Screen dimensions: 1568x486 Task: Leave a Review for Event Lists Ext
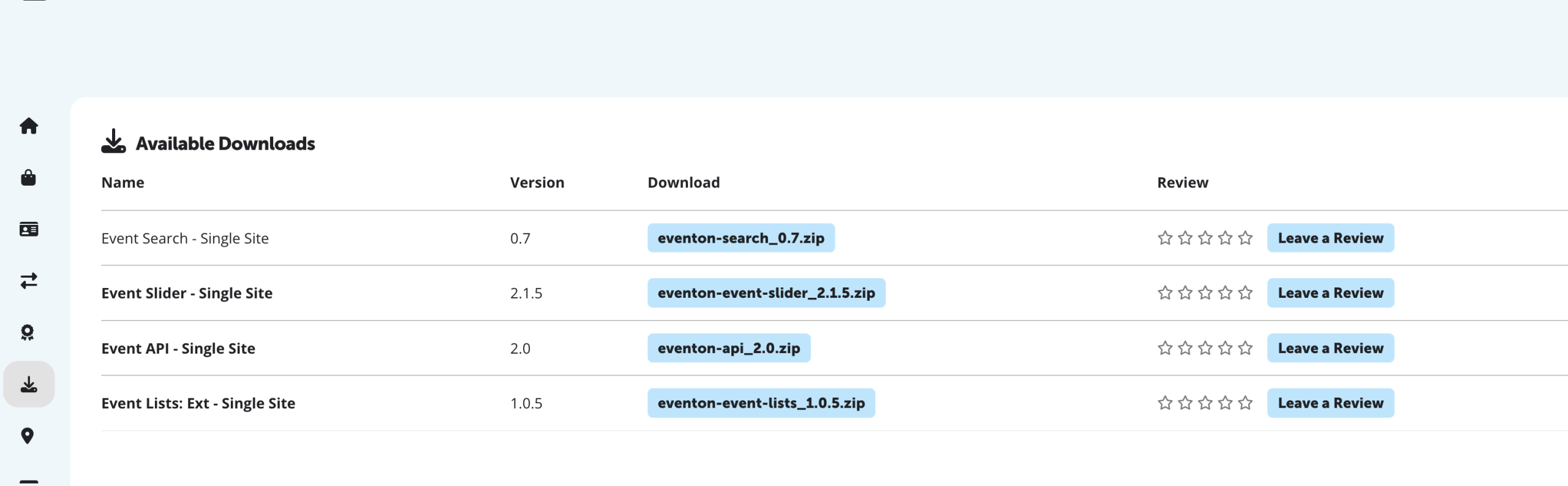[1330, 403]
